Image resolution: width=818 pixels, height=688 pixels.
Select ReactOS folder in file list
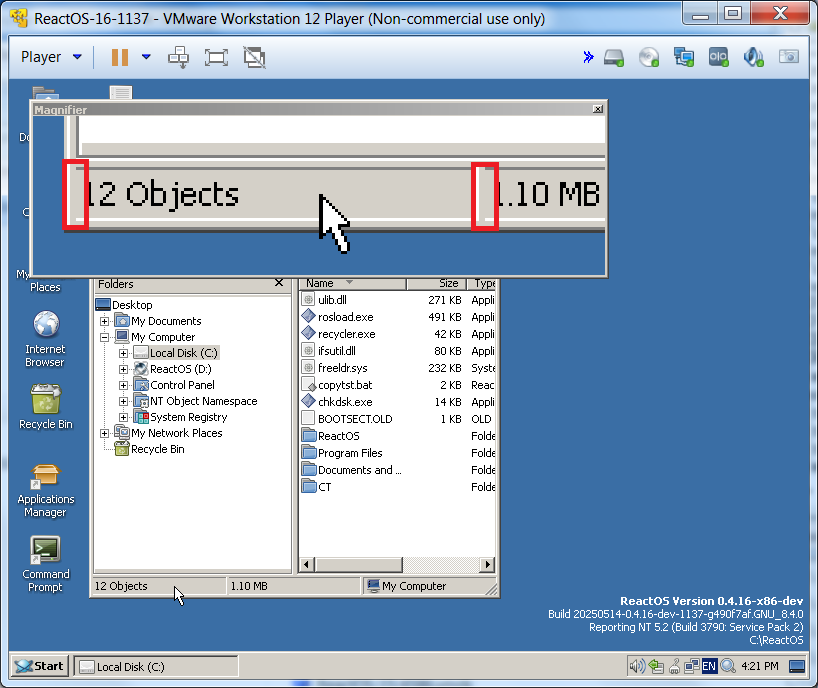coord(339,436)
